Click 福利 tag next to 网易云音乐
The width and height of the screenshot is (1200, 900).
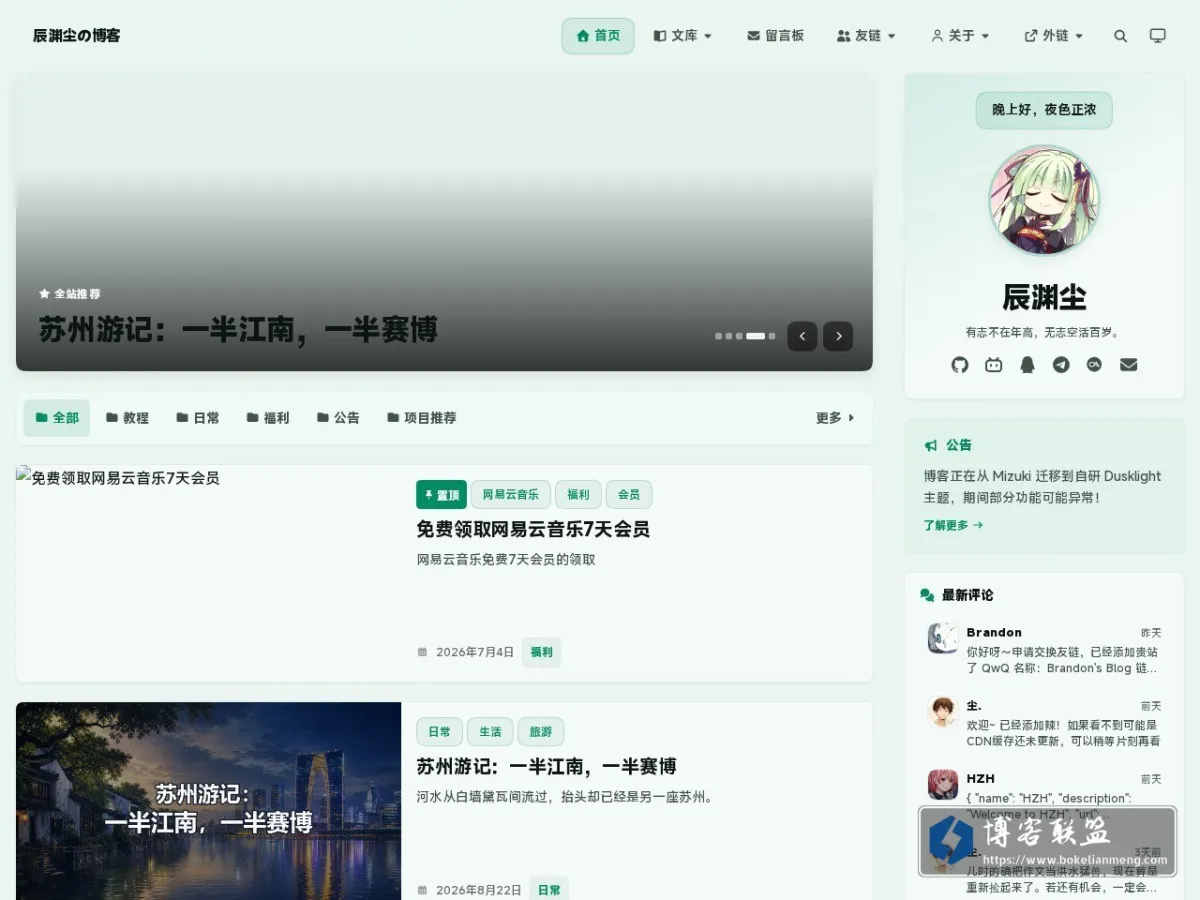coord(578,495)
